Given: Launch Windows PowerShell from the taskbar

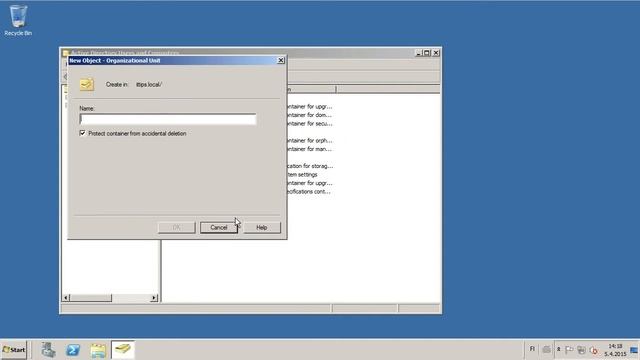Looking at the screenshot, I should point(73,350).
